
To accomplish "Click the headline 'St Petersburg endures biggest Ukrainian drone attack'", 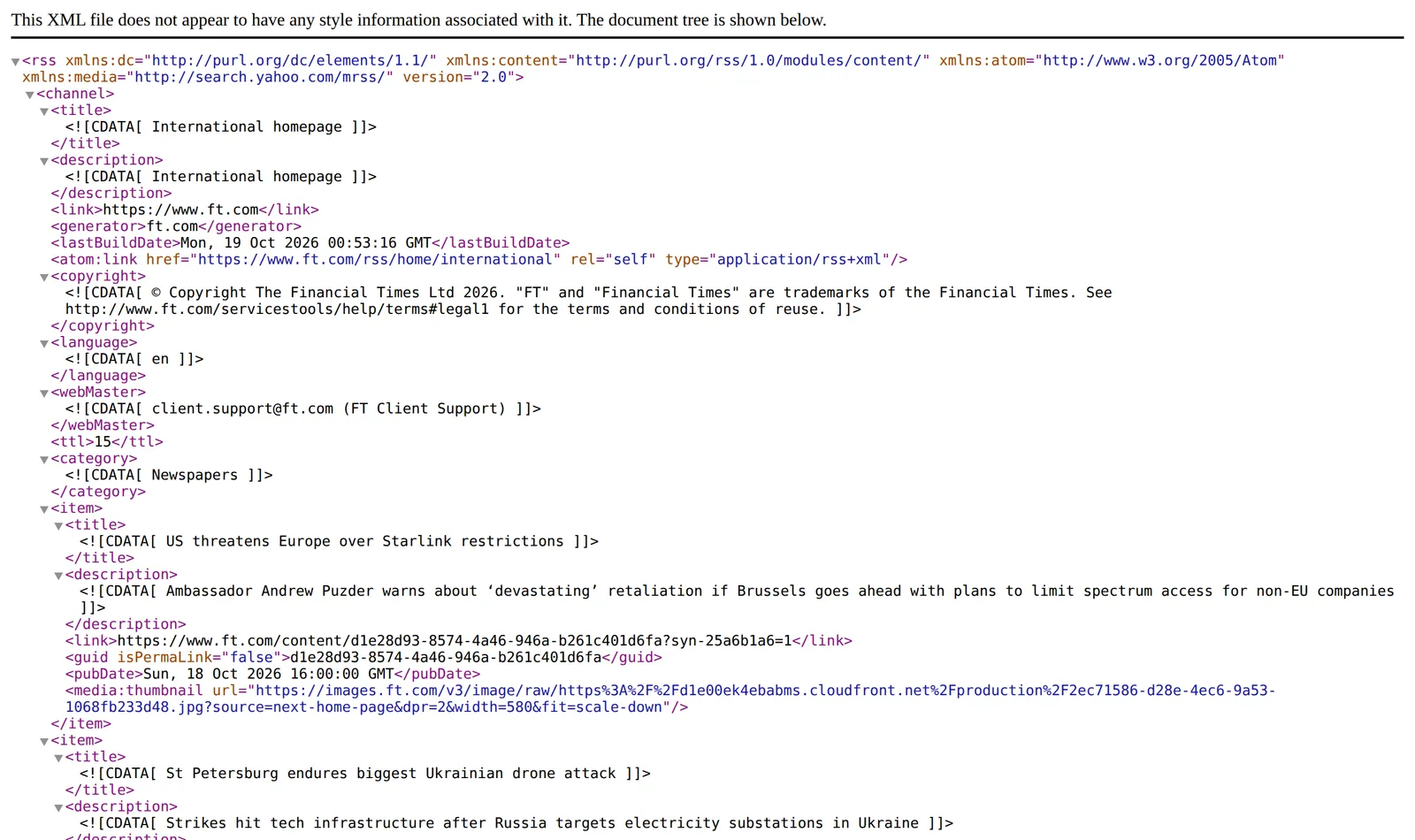I will click(x=391, y=774).
